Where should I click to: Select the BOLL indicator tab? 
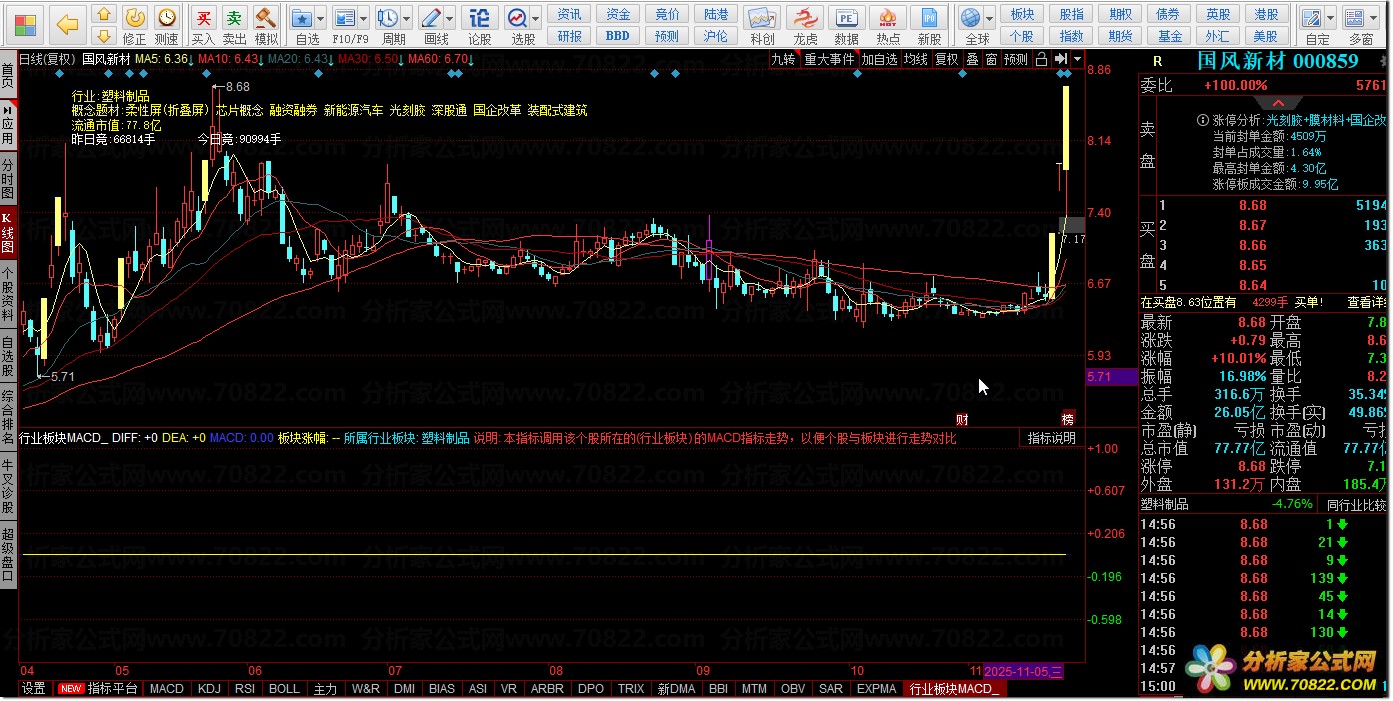[284, 688]
